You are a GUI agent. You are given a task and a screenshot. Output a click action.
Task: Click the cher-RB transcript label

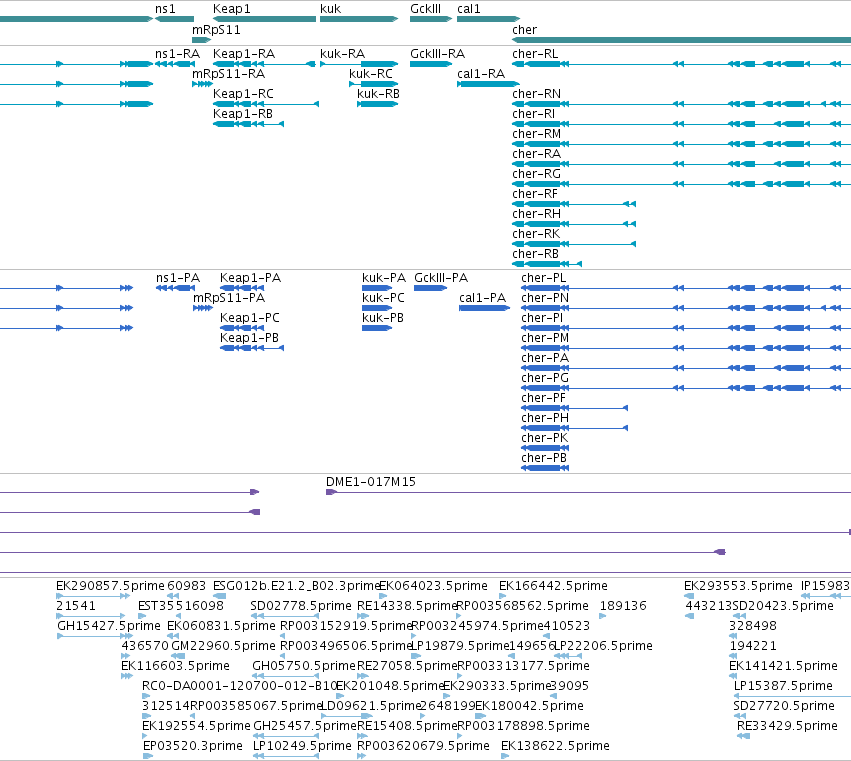(x=535, y=254)
